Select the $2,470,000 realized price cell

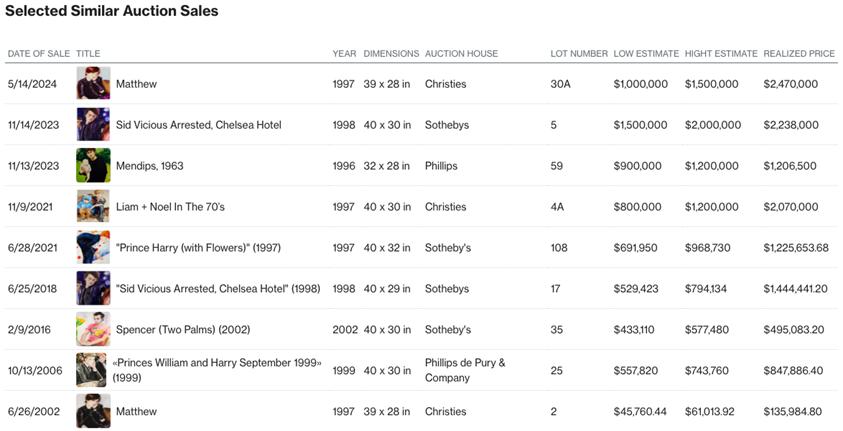[791, 84]
